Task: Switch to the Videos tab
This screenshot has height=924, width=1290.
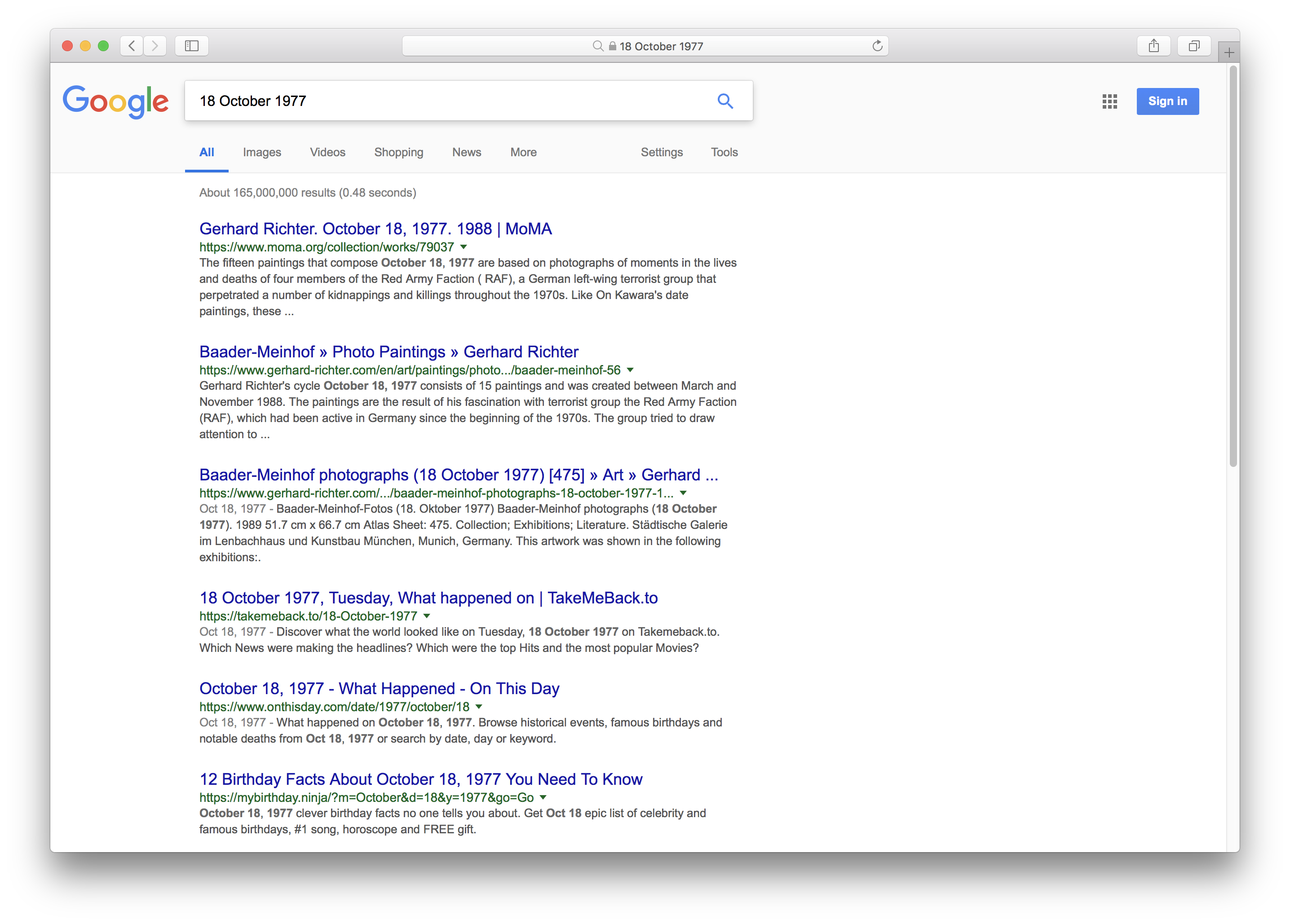Action: click(327, 152)
